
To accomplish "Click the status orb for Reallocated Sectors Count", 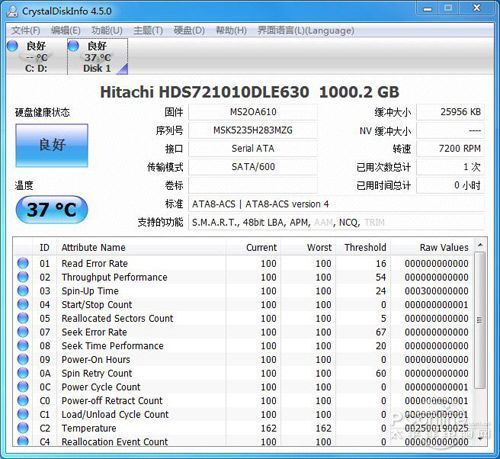I will (x=23, y=318).
